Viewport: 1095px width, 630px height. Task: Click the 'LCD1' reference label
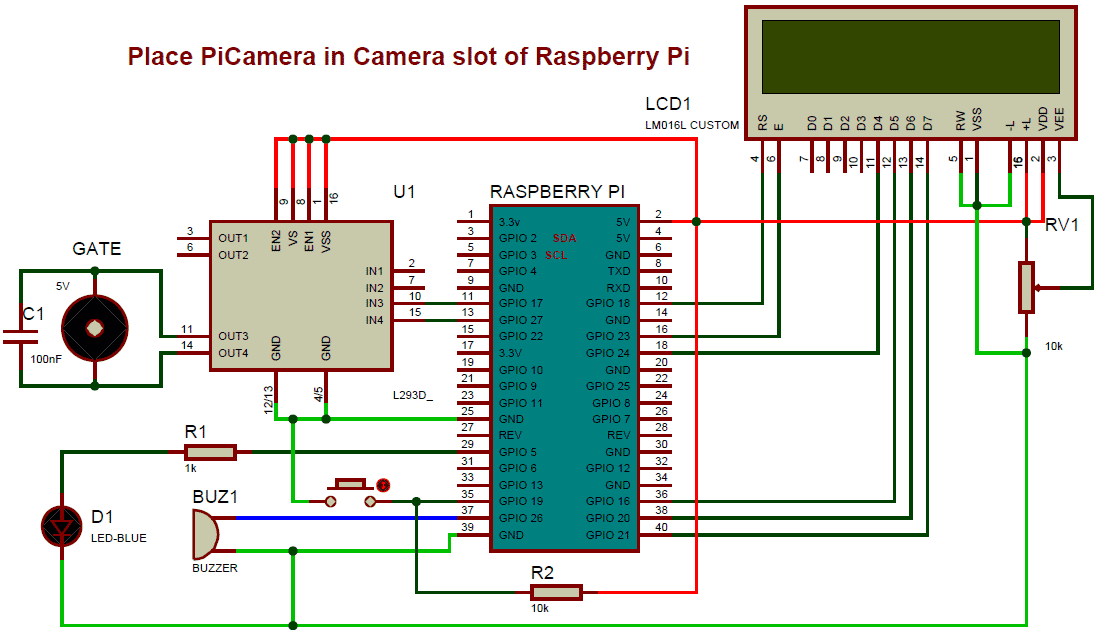668,104
